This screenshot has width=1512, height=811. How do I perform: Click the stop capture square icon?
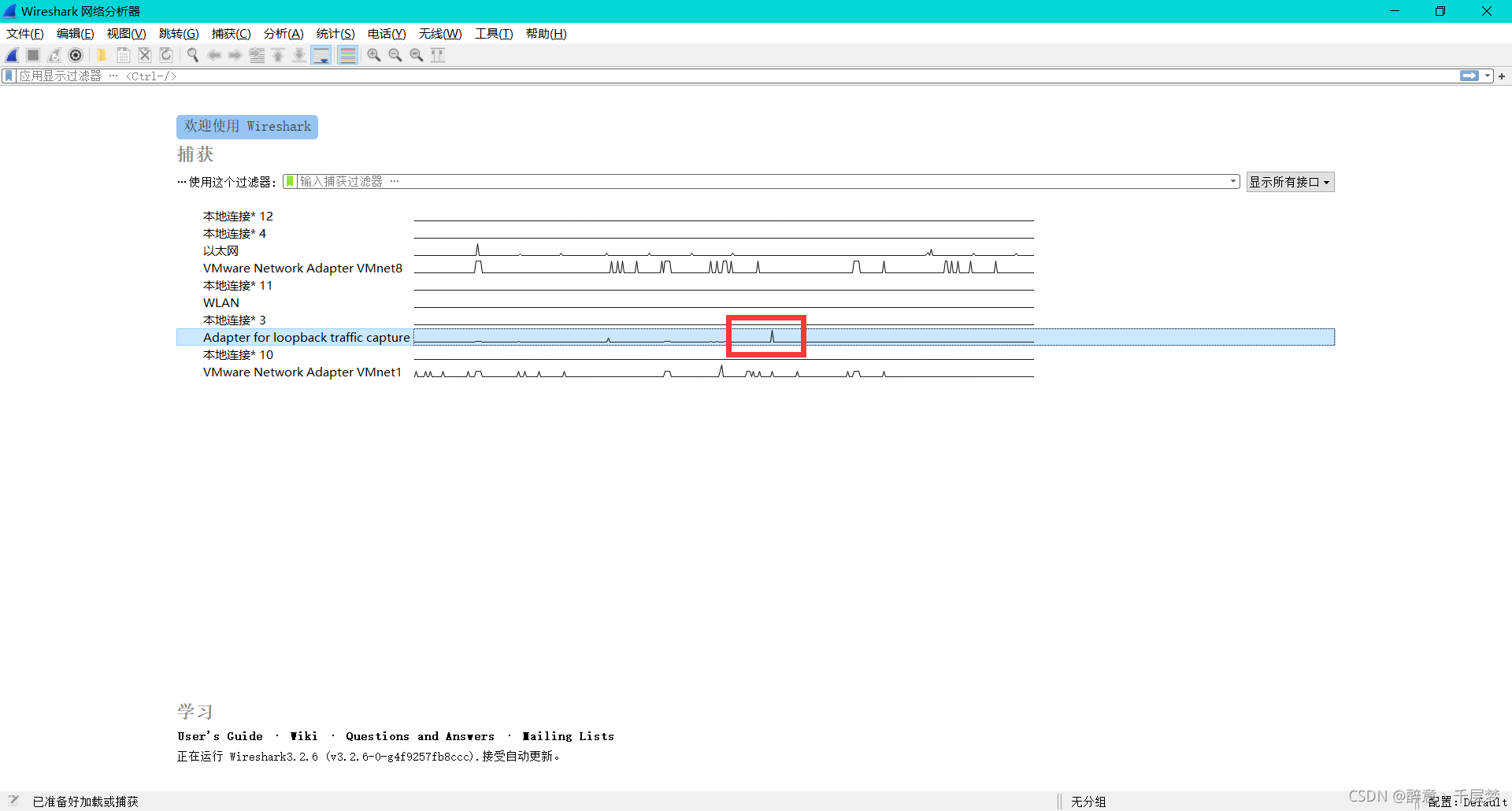click(33, 55)
